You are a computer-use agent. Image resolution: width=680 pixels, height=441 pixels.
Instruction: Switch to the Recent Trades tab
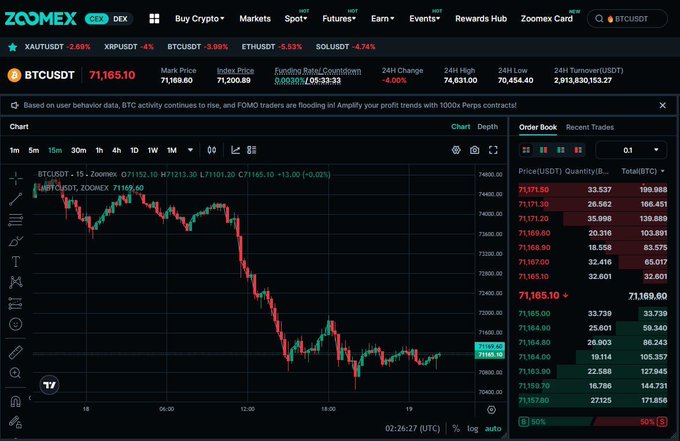pos(590,127)
